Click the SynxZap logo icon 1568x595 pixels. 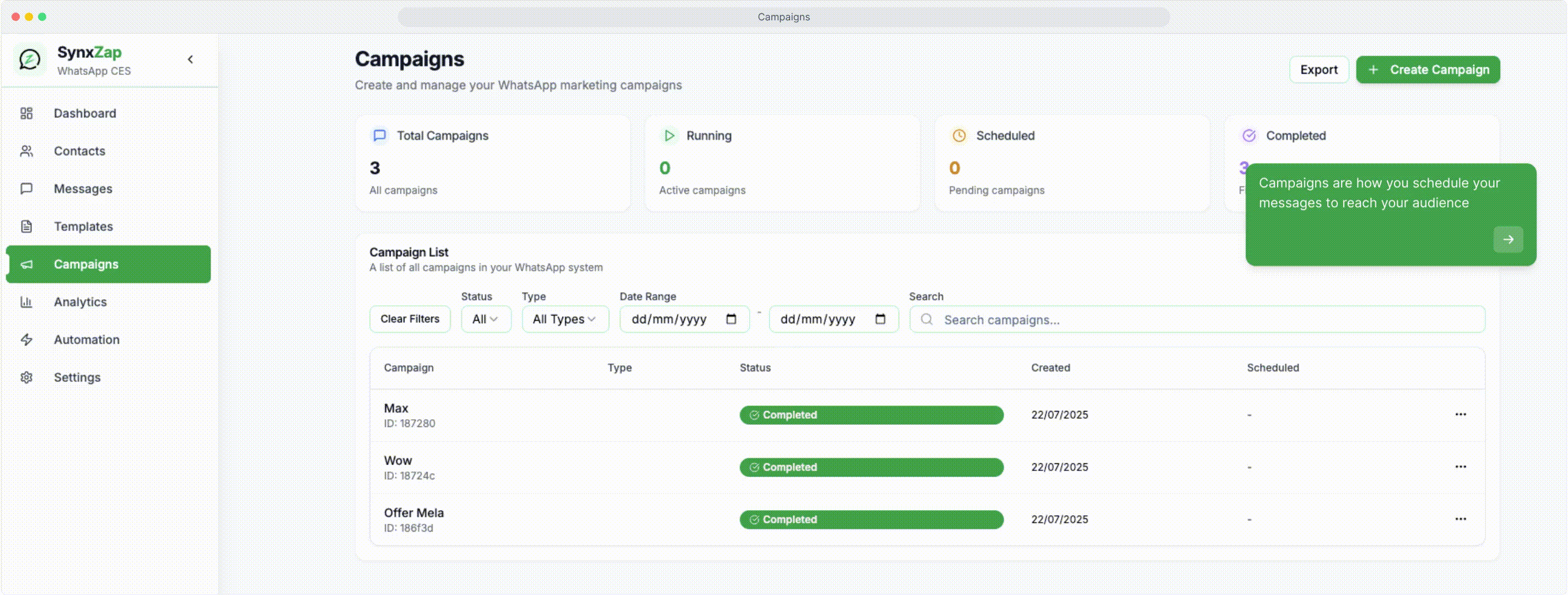click(29, 59)
